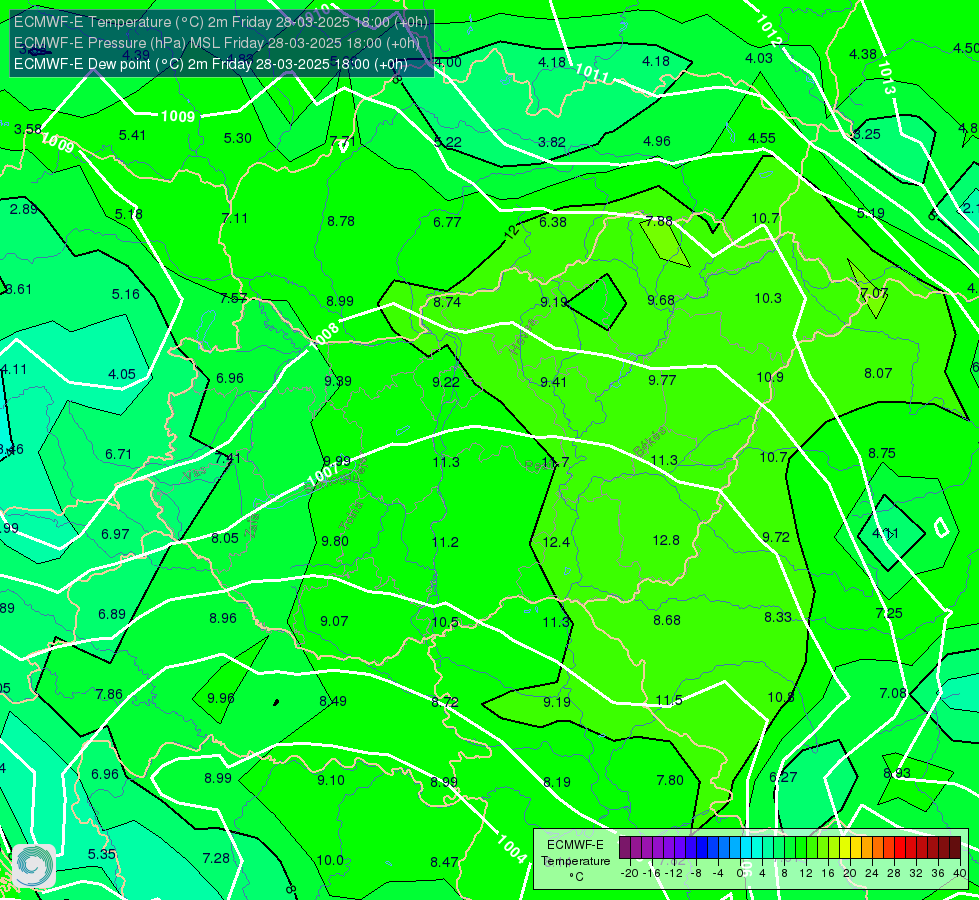Select the ECMWF-E Temperature 2m layer label

[220, 22]
